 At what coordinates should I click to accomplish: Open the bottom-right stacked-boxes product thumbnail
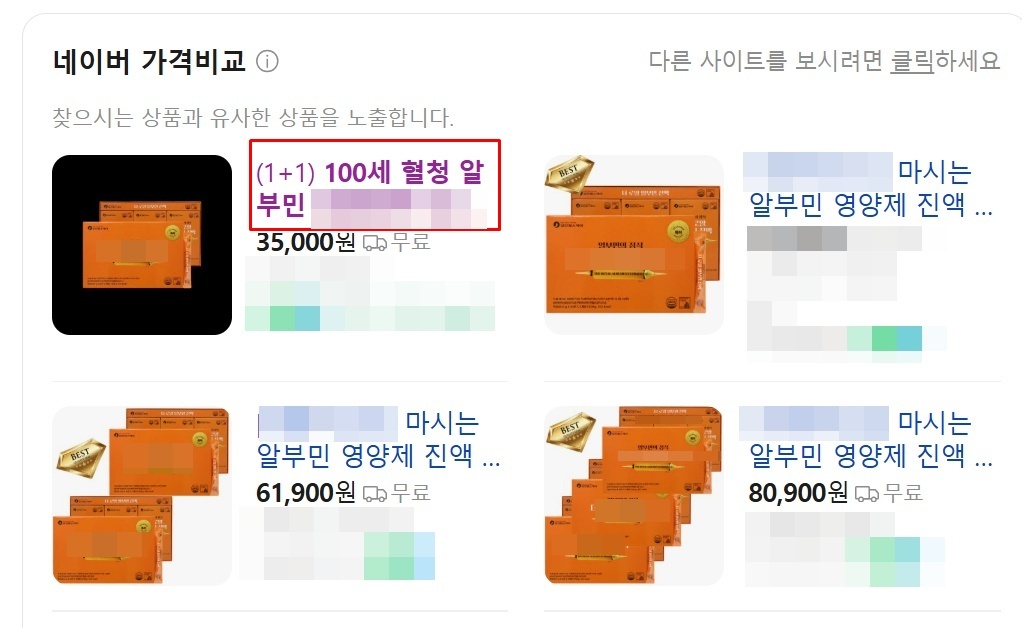point(634,496)
